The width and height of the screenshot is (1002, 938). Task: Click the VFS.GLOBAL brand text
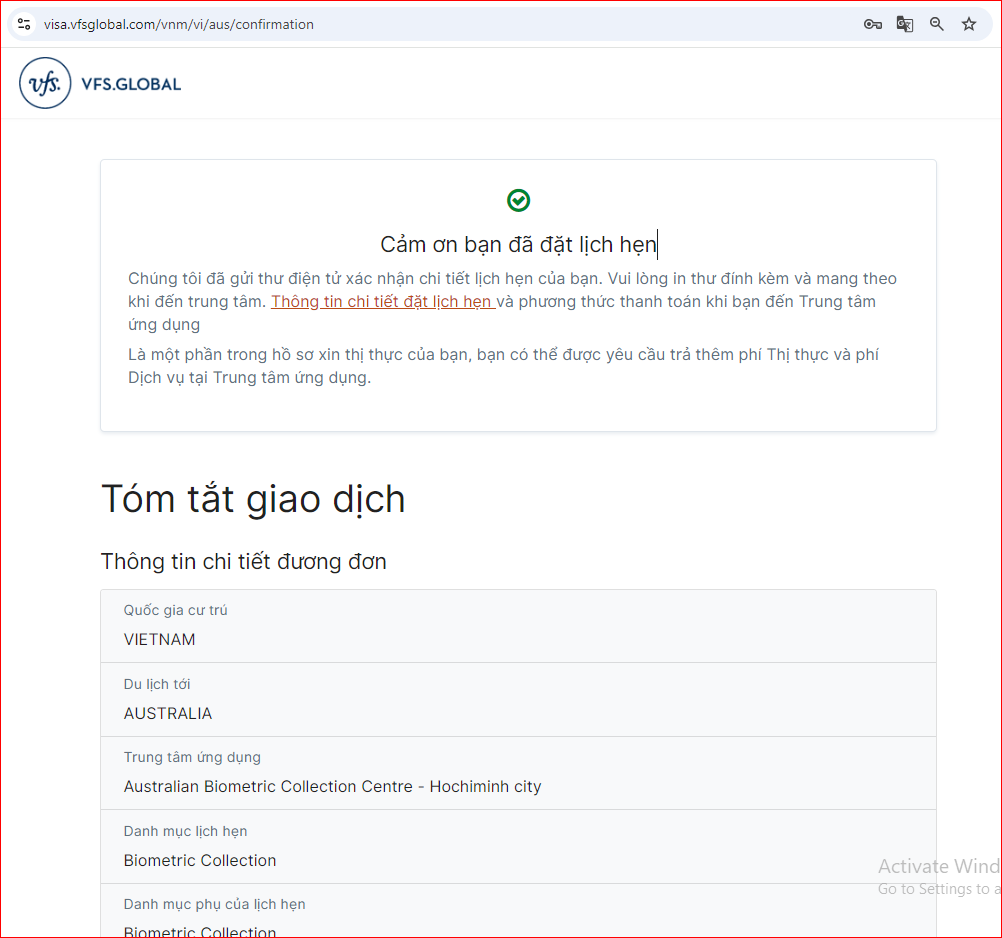[x=132, y=84]
